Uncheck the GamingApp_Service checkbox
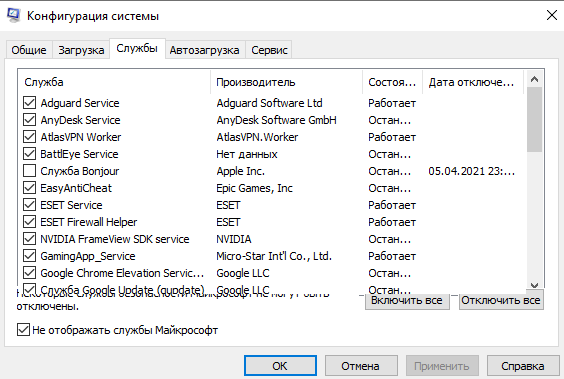The image size is (564, 379). 29,256
